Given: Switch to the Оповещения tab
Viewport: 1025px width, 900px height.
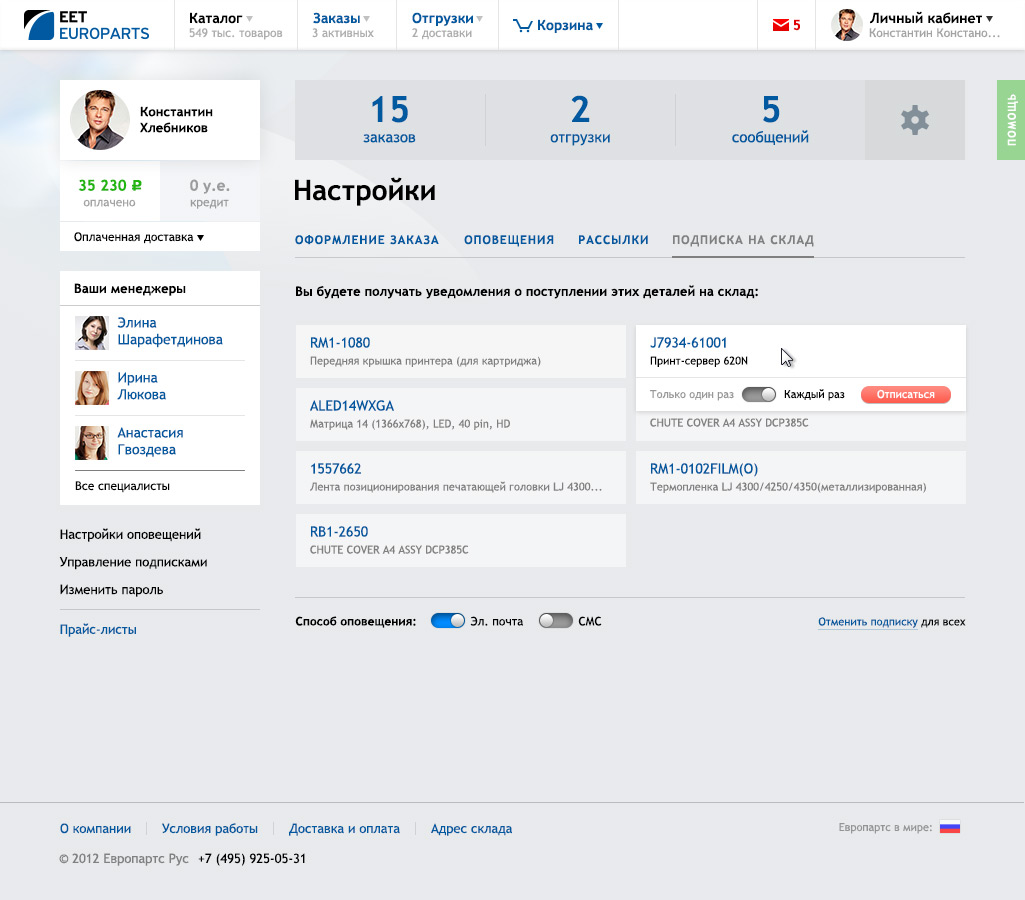Looking at the screenshot, I should coord(509,240).
